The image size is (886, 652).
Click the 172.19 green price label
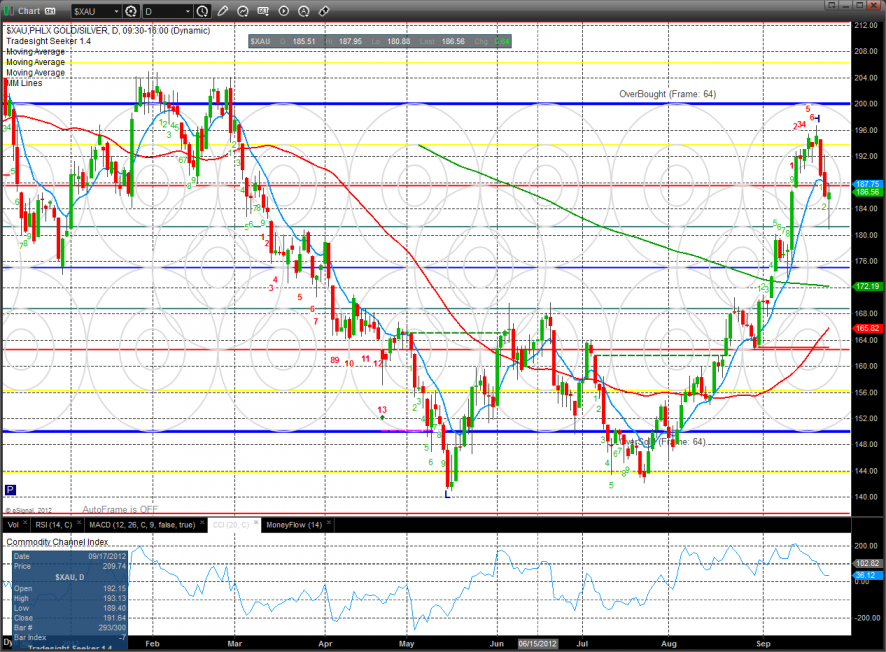[x=867, y=286]
